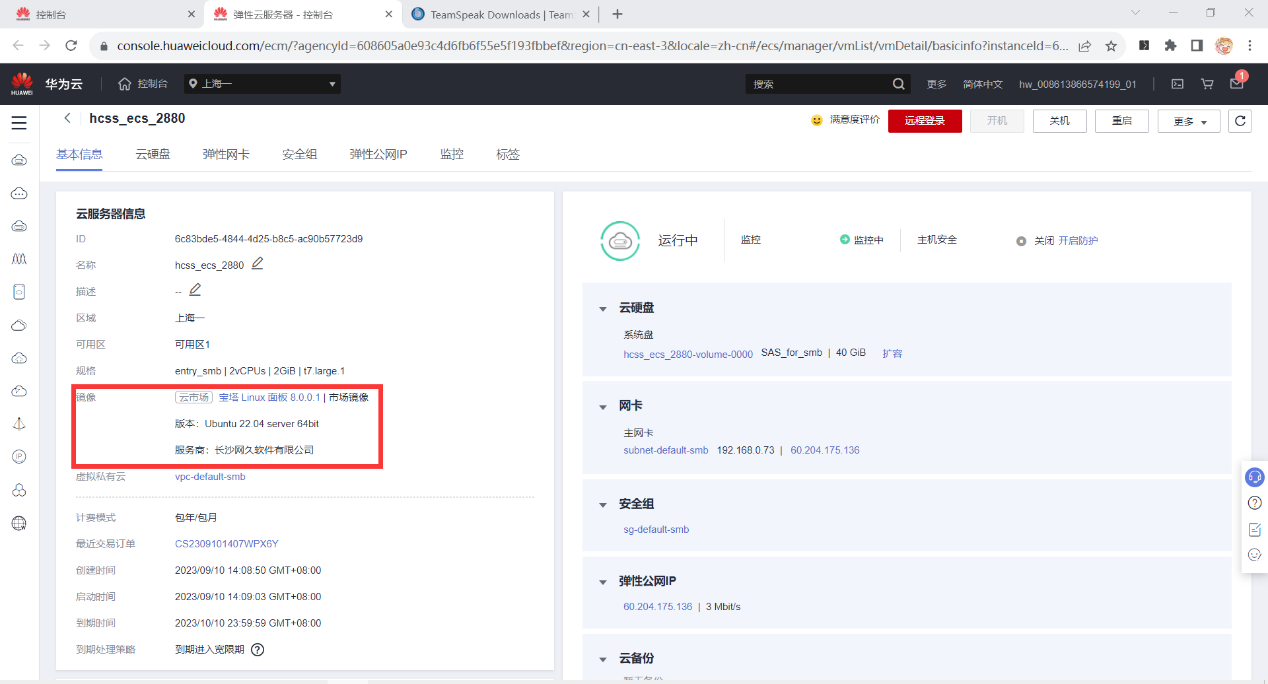Click the 搜索 search input field
Image resolution: width=1268 pixels, height=684 pixels.
[818, 84]
